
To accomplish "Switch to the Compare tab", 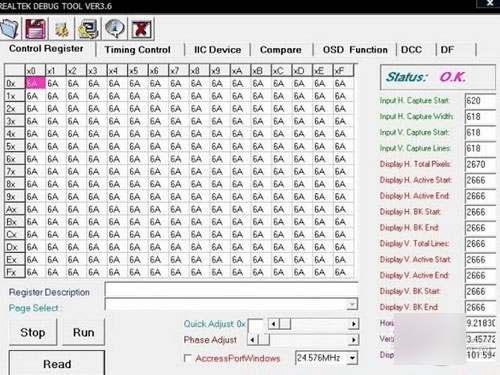I will (281, 50).
